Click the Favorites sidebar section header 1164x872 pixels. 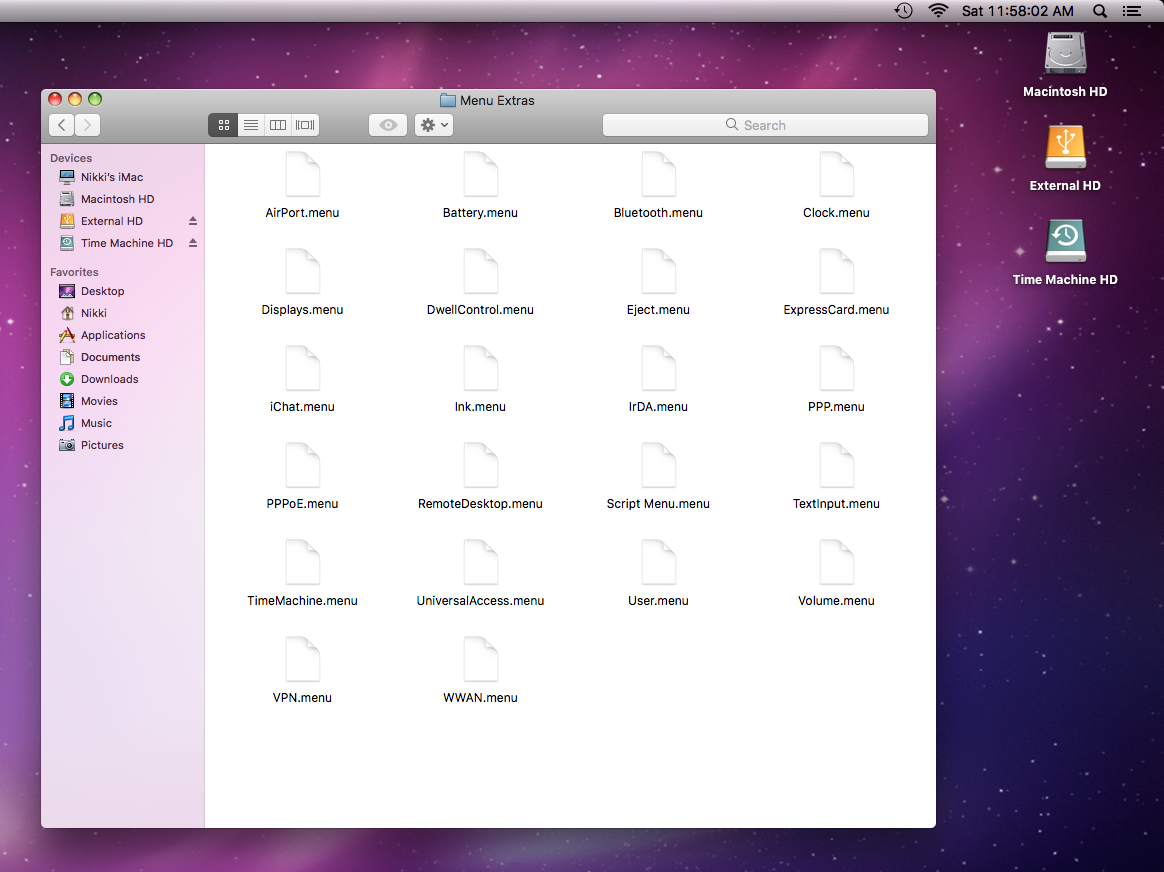pyautogui.click(x=74, y=272)
